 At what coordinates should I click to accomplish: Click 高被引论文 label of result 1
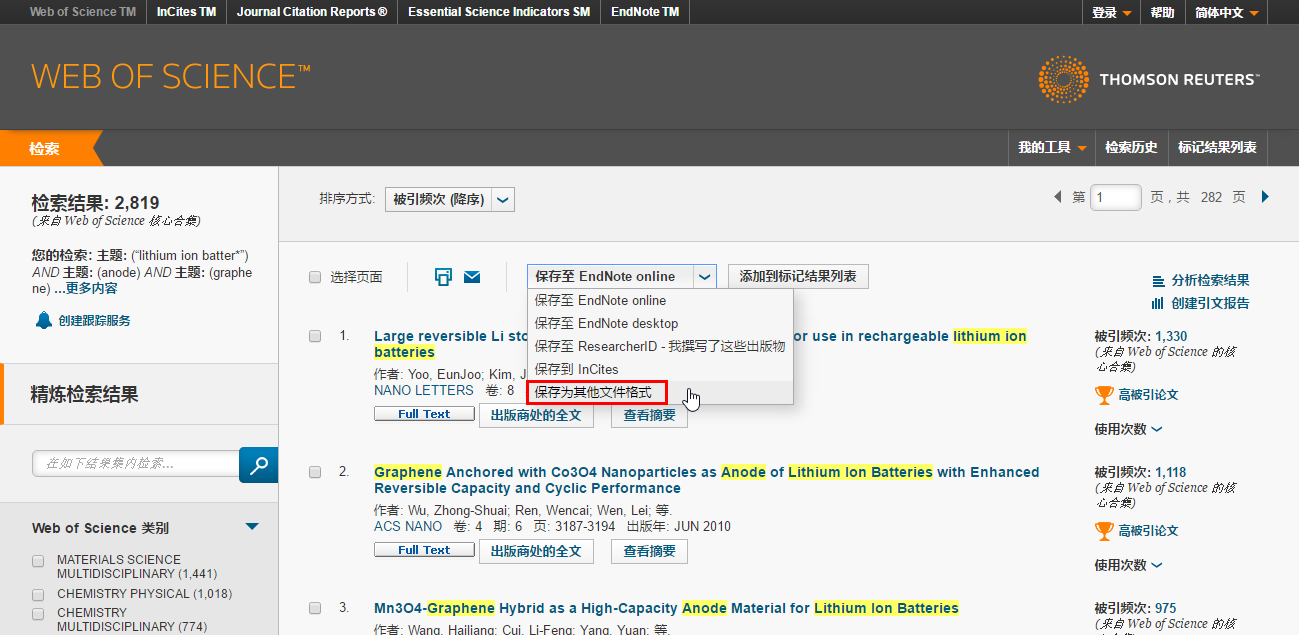1148,395
